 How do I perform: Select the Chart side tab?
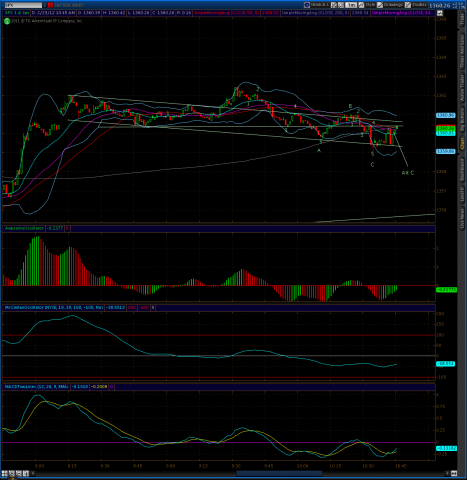[462, 144]
